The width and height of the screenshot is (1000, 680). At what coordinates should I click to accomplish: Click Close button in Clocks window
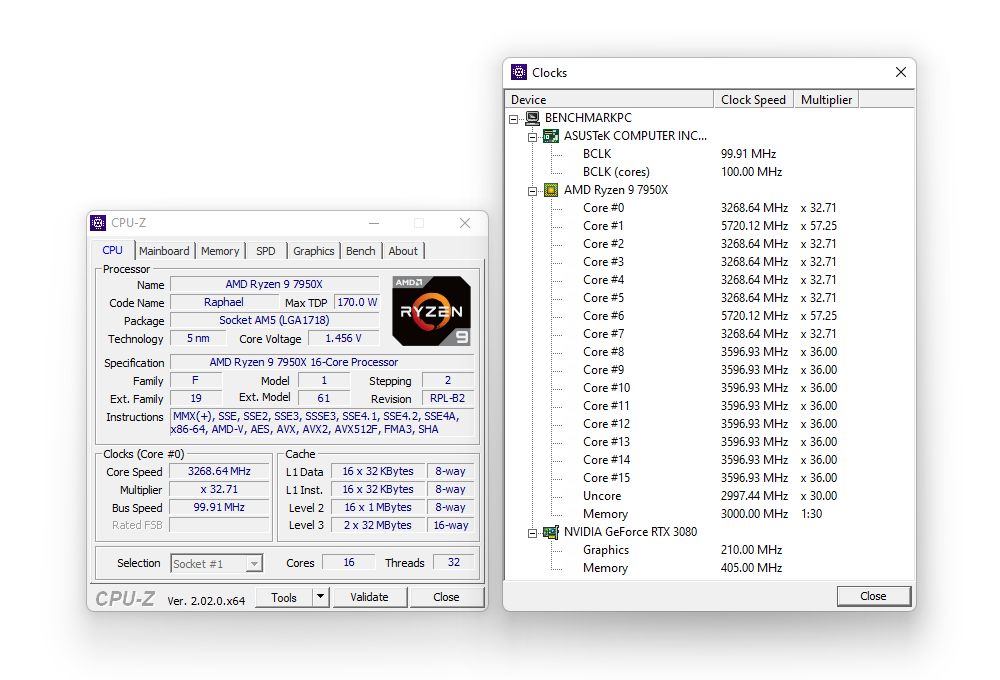tap(873, 596)
